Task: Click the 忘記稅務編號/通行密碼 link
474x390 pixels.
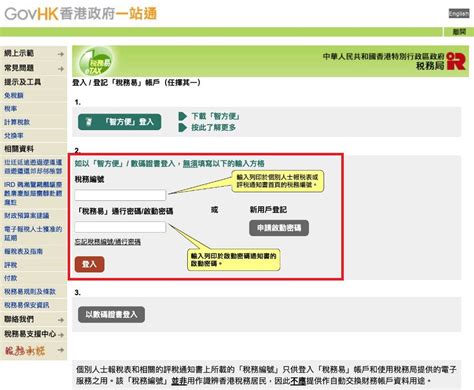Action: tap(107, 242)
